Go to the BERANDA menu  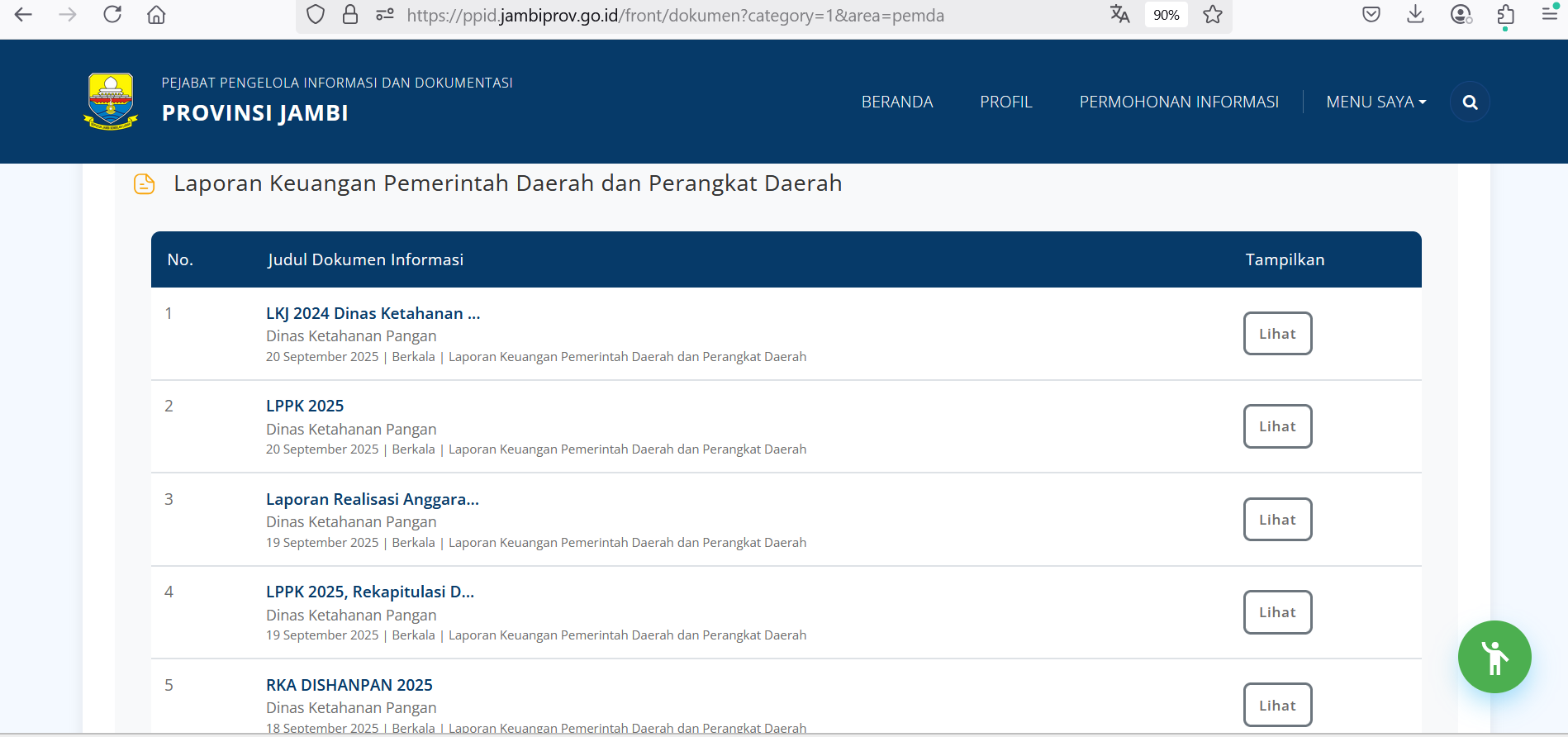click(x=896, y=102)
